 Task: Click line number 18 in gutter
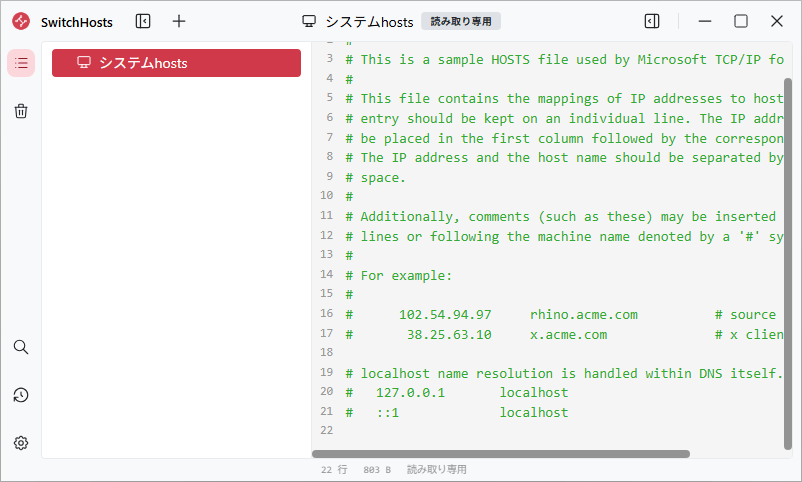point(327,352)
